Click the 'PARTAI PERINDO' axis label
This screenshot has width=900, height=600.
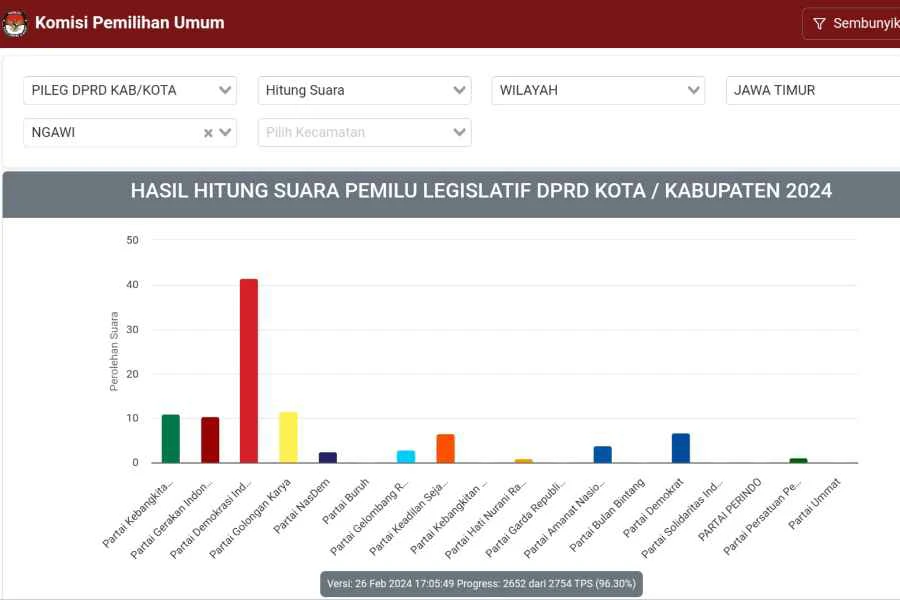730,509
